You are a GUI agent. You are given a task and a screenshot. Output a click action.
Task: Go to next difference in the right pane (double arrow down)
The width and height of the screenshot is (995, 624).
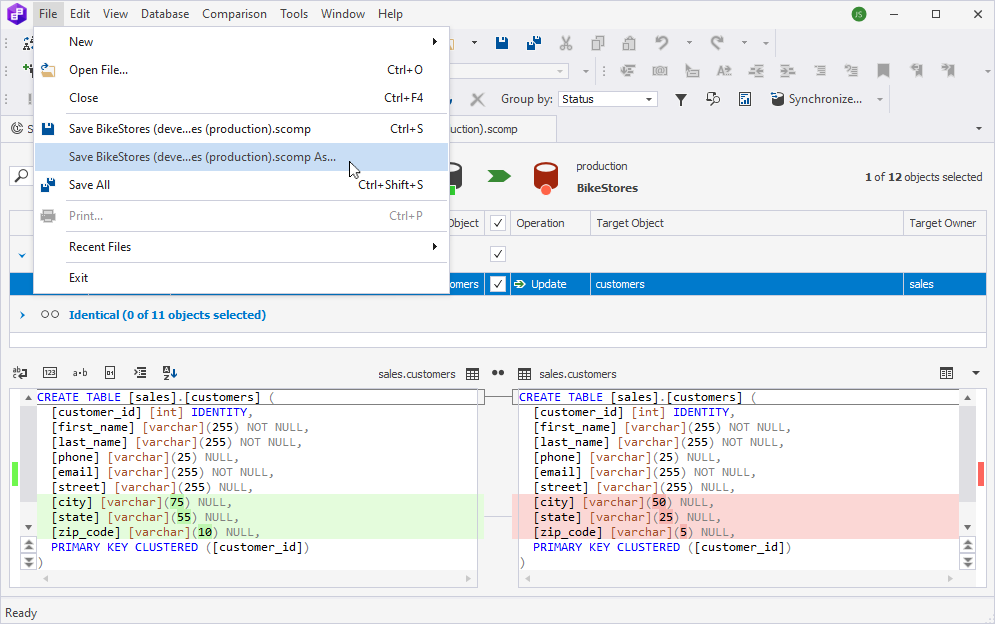(x=967, y=562)
